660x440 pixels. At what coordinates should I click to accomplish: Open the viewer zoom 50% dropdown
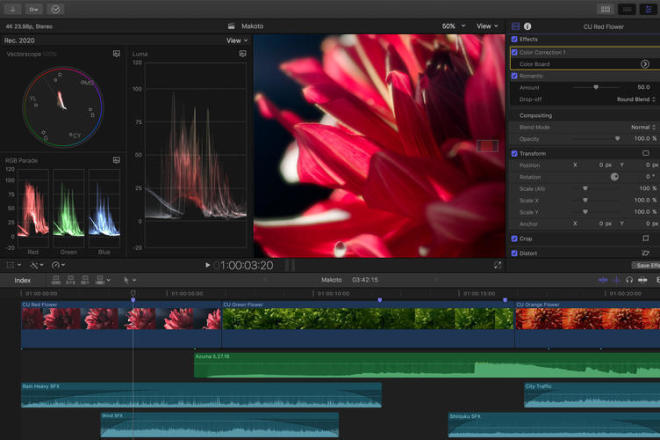click(x=454, y=26)
